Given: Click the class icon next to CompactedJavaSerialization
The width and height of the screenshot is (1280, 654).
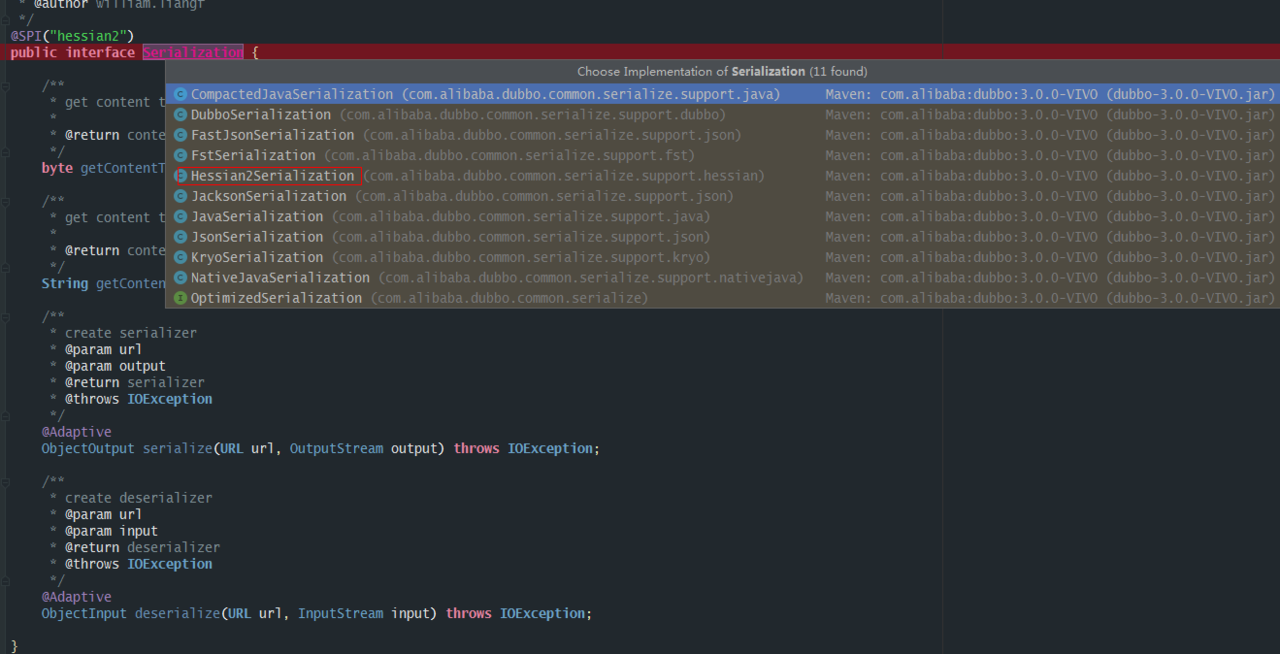Looking at the screenshot, I should pos(180,95).
